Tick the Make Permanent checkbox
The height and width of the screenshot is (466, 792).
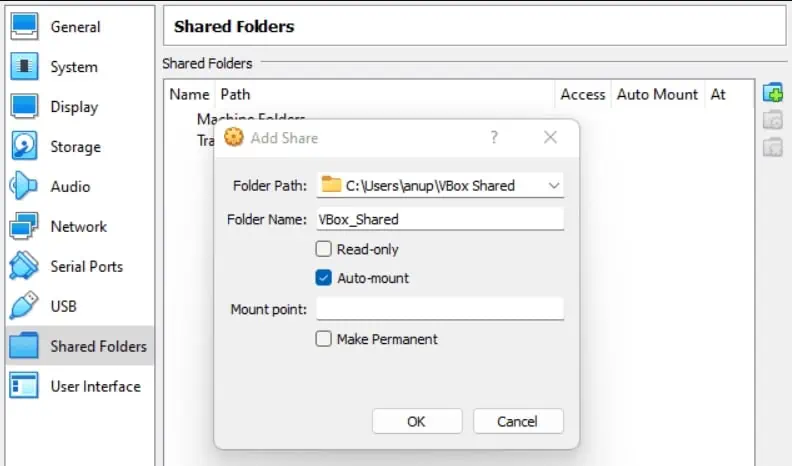coord(324,339)
